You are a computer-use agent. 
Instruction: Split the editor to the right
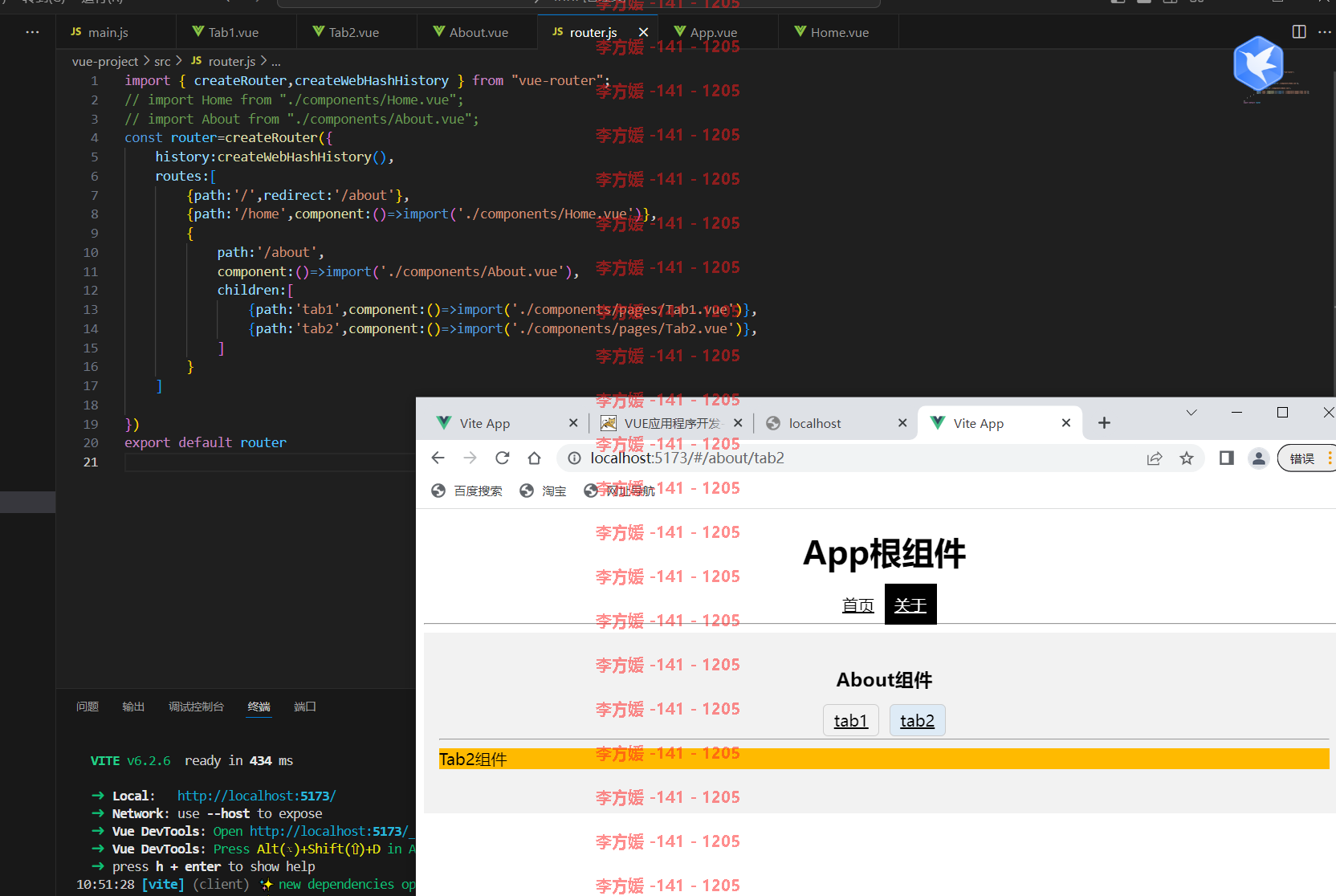pos(1299,32)
